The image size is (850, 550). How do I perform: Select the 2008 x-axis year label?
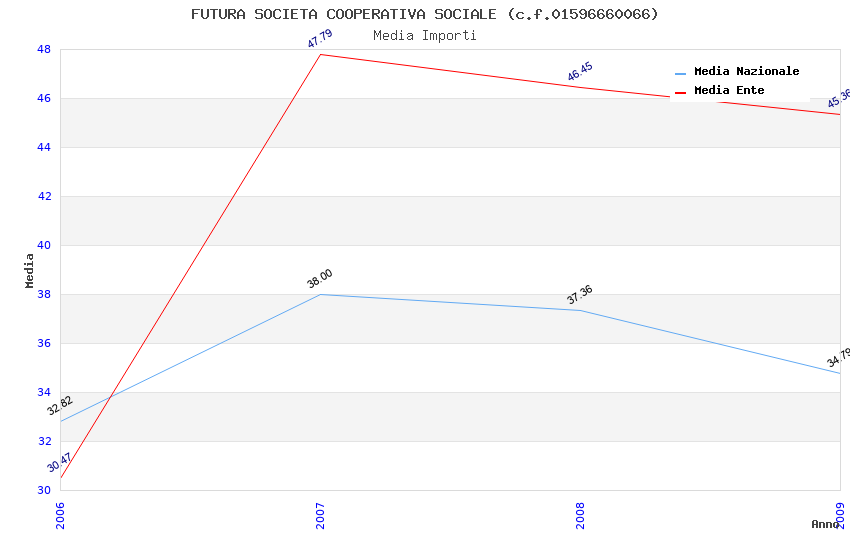(580, 516)
